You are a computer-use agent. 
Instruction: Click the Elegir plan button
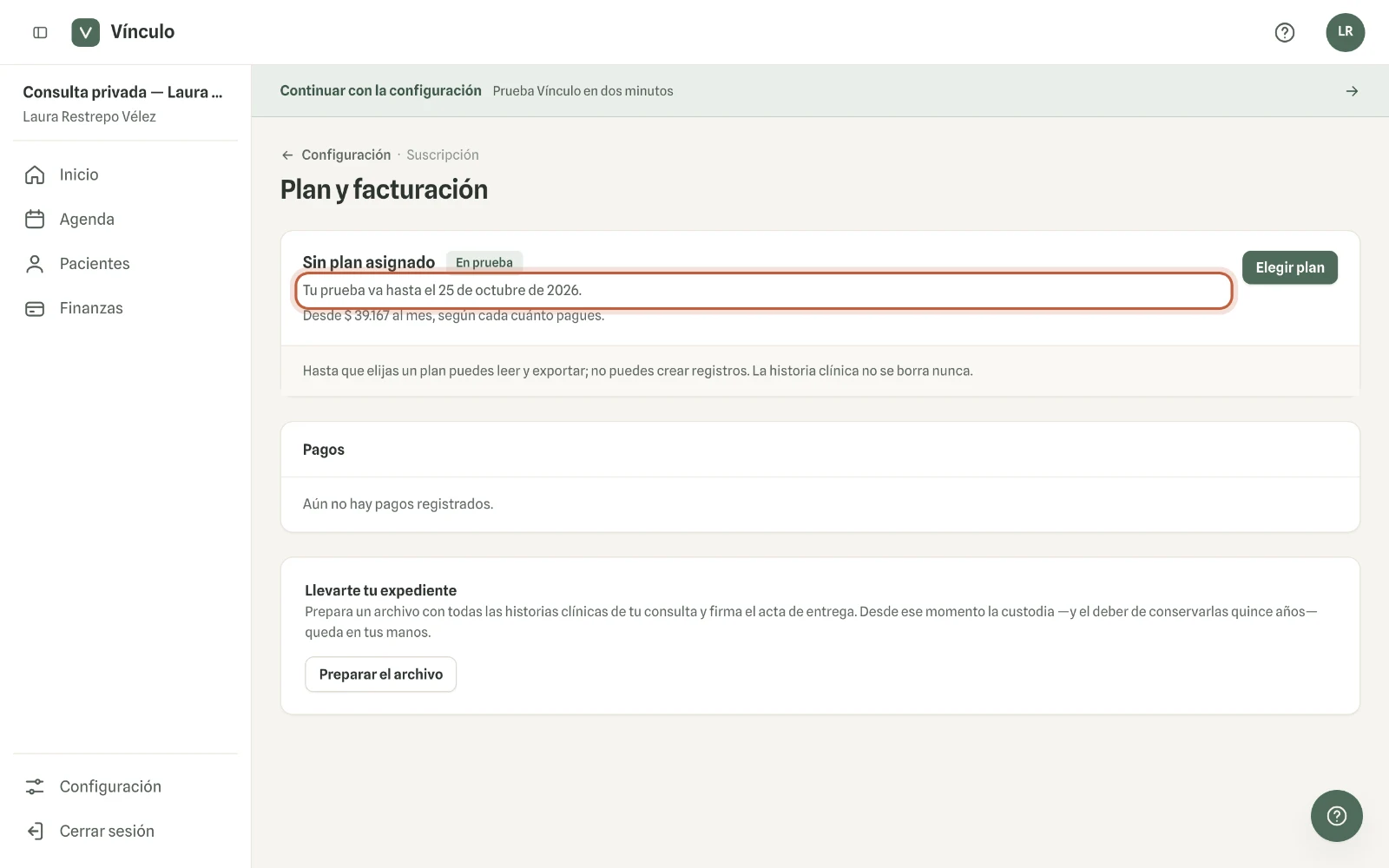pos(1289,267)
